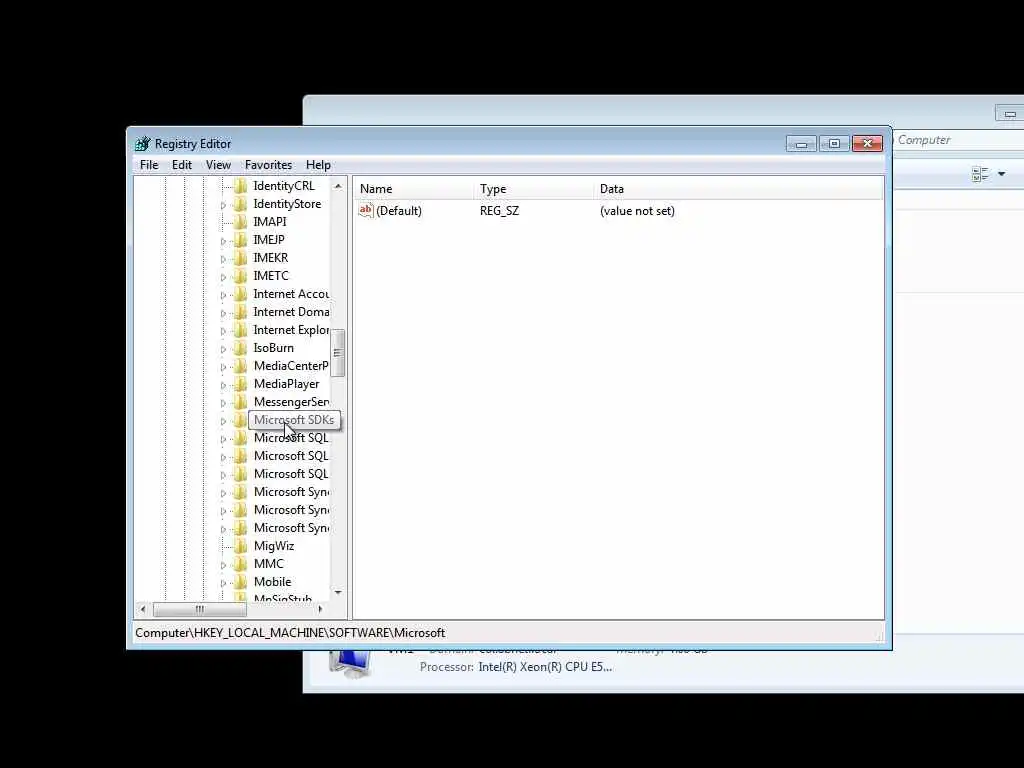Click the REG_SZ type cell
Image resolution: width=1024 pixels, height=768 pixels.
tap(499, 211)
